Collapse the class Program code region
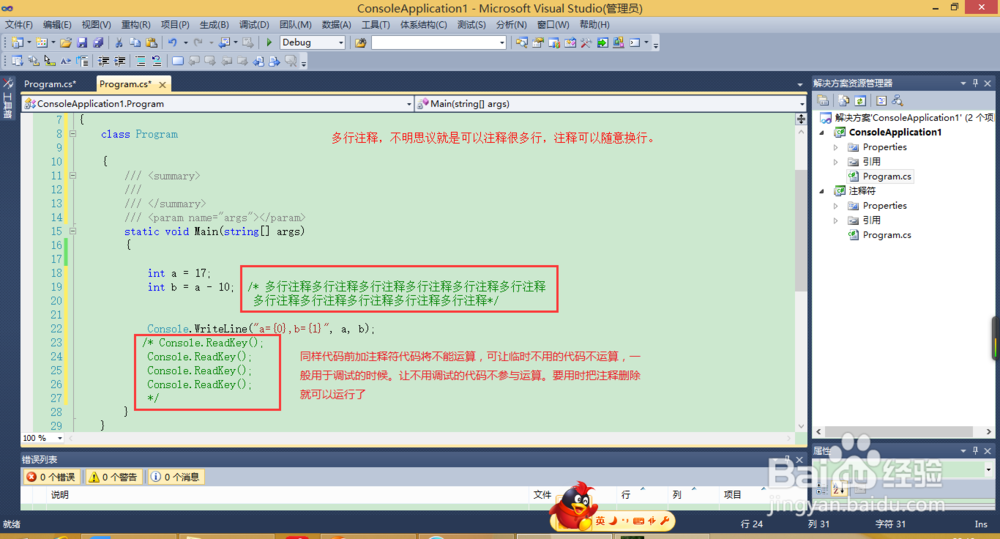This screenshot has width=1000, height=539. [x=73, y=134]
